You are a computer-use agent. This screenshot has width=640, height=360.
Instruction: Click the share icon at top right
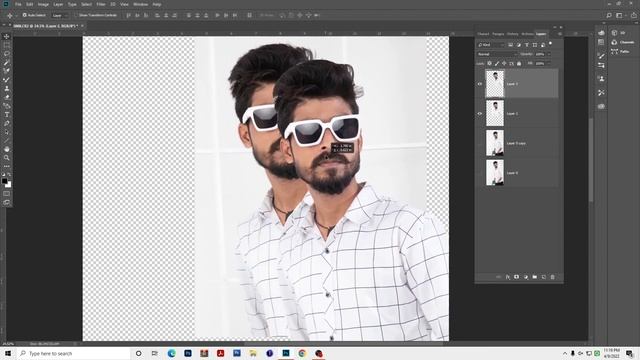coord(634,16)
